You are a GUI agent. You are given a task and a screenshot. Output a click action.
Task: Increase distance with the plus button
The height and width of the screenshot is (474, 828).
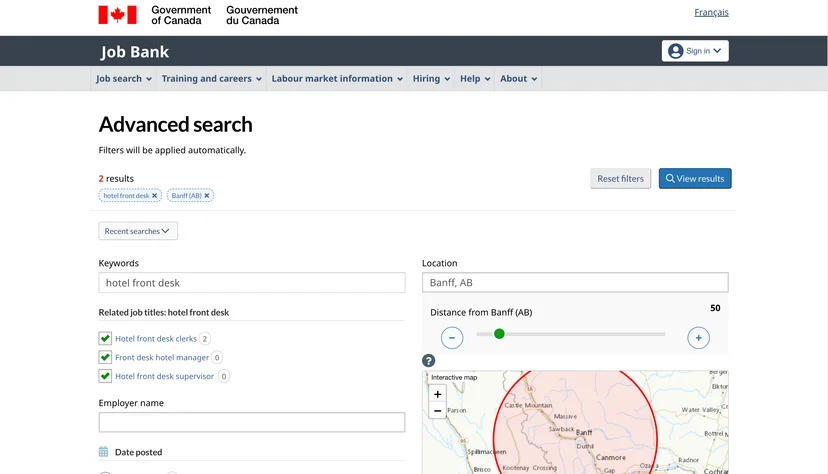pos(698,338)
